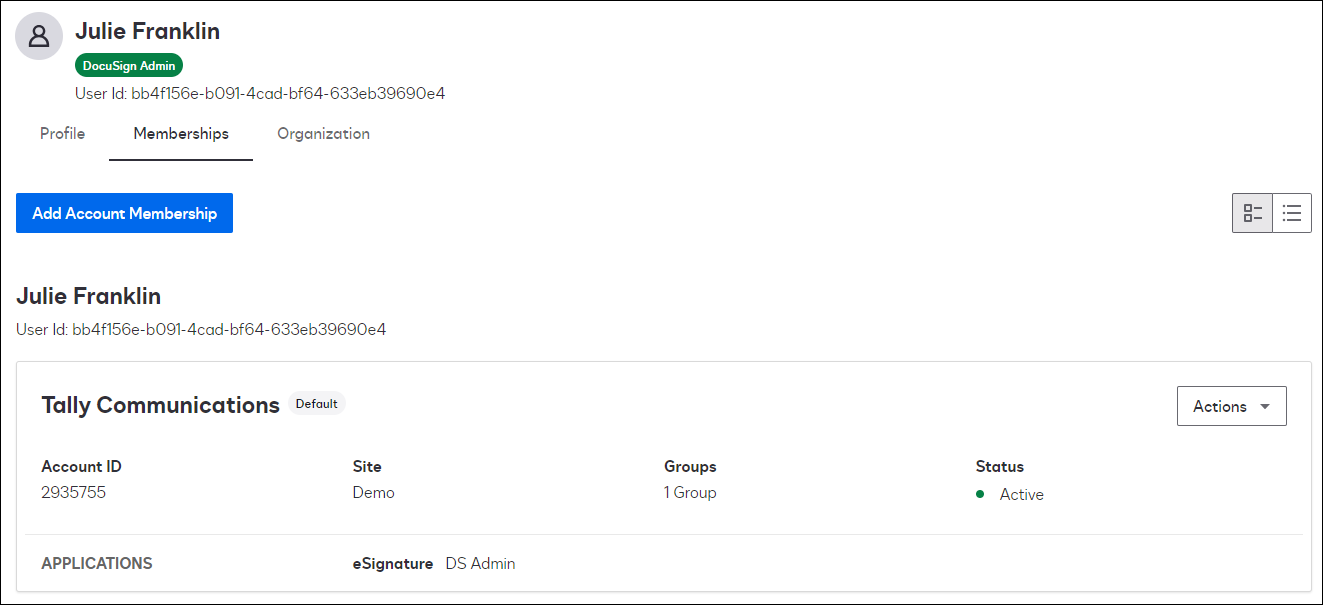Viewport: 1323px width, 605px height.
Task: Click the DocuSign Admin badge
Action: point(129,66)
